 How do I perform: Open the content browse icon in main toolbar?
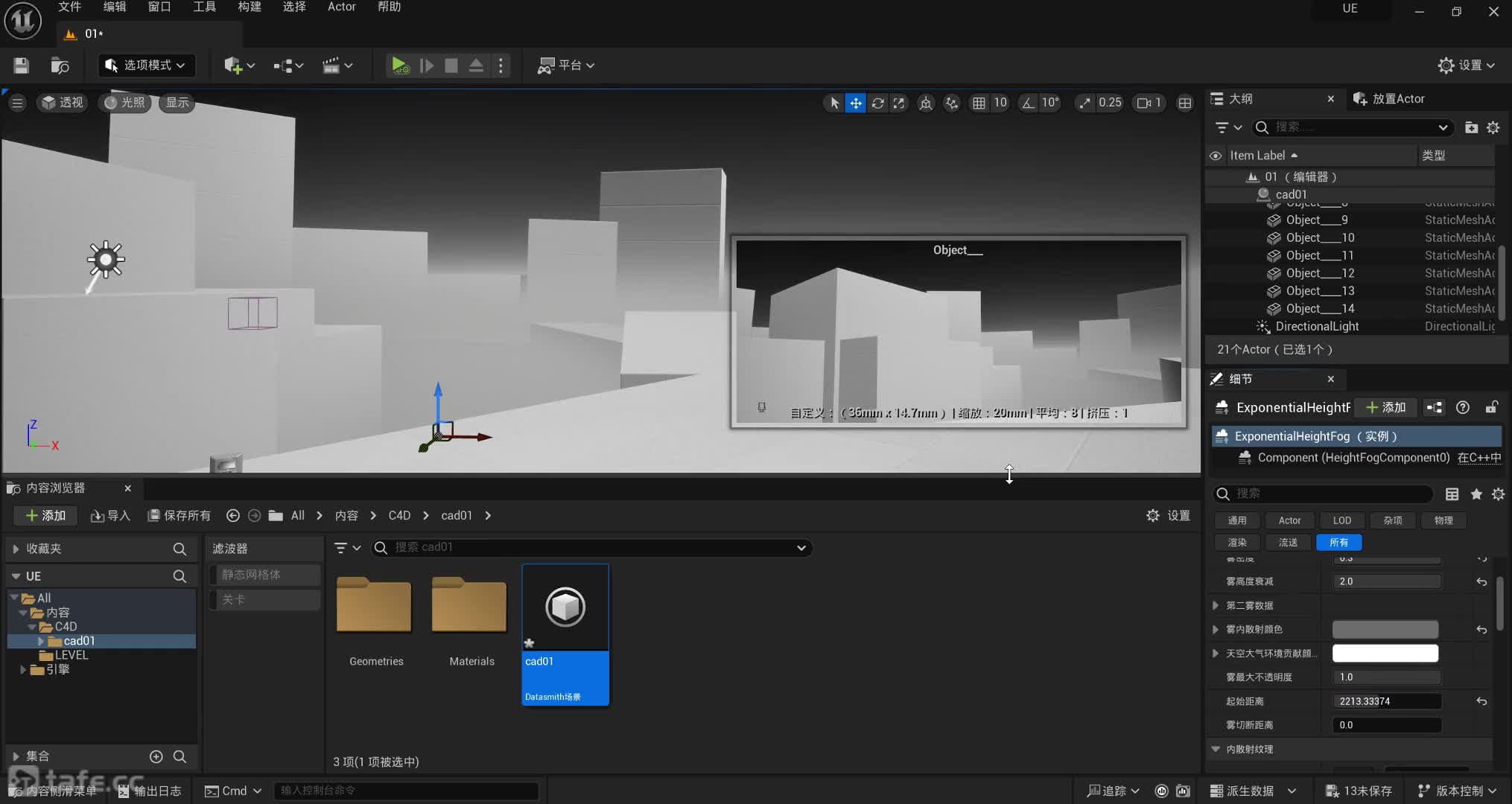tap(60, 66)
